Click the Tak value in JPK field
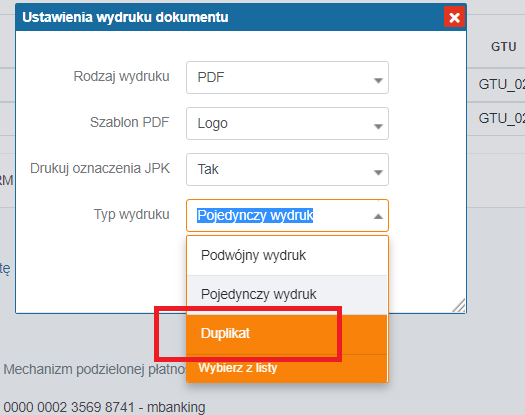This screenshot has width=525, height=415. 208,169
